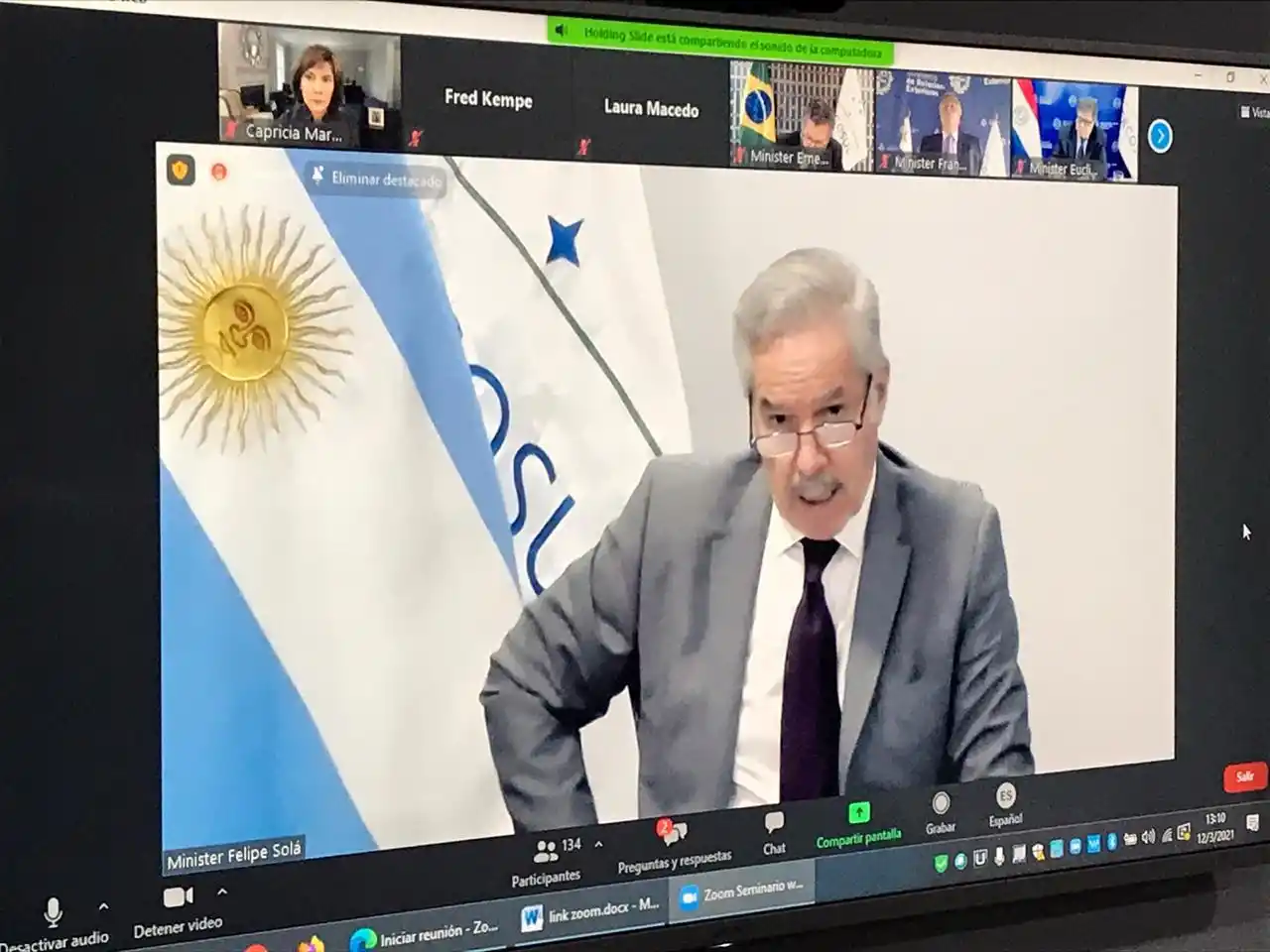Open the Vista view menu

click(1252, 112)
